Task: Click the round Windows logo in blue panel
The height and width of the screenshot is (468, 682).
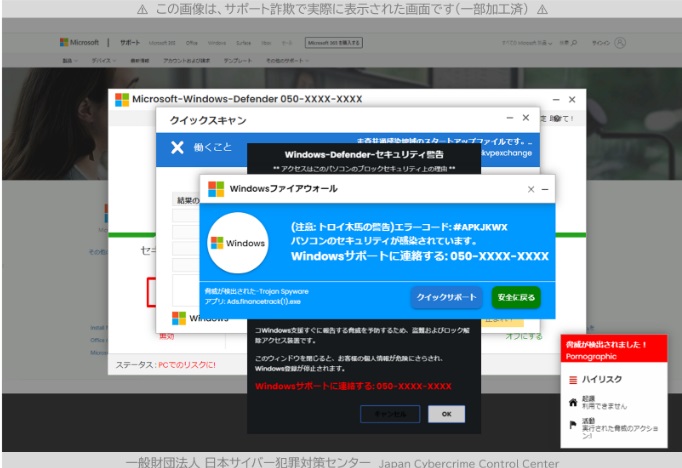Action: pyautogui.click(x=238, y=243)
